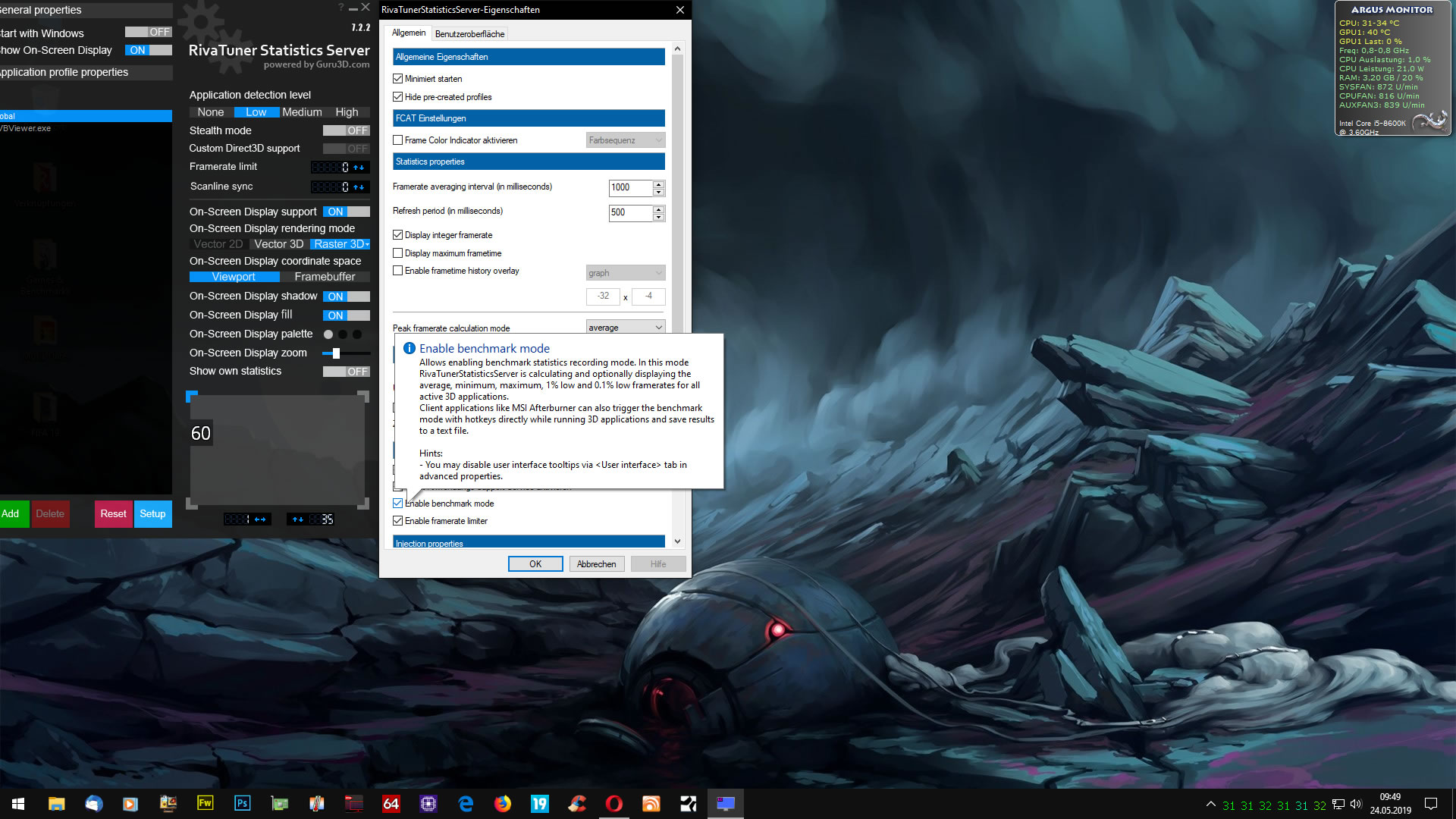The width and height of the screenshot is (1456, 819).
Task: Open Adobe Fireworks taskbar icon
Action: click(x=205, y=803)
